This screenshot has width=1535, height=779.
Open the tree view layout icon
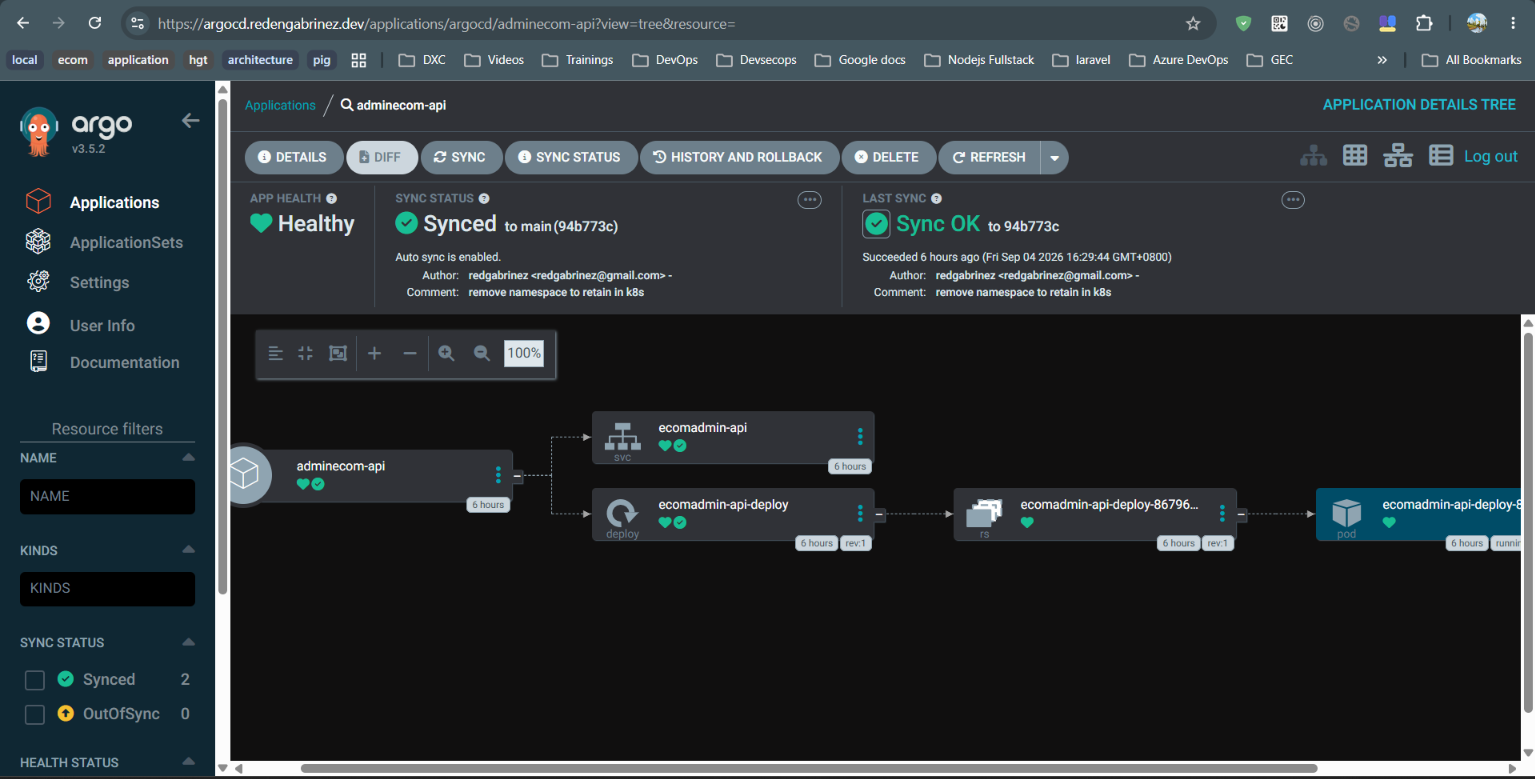pos(1313,156)
